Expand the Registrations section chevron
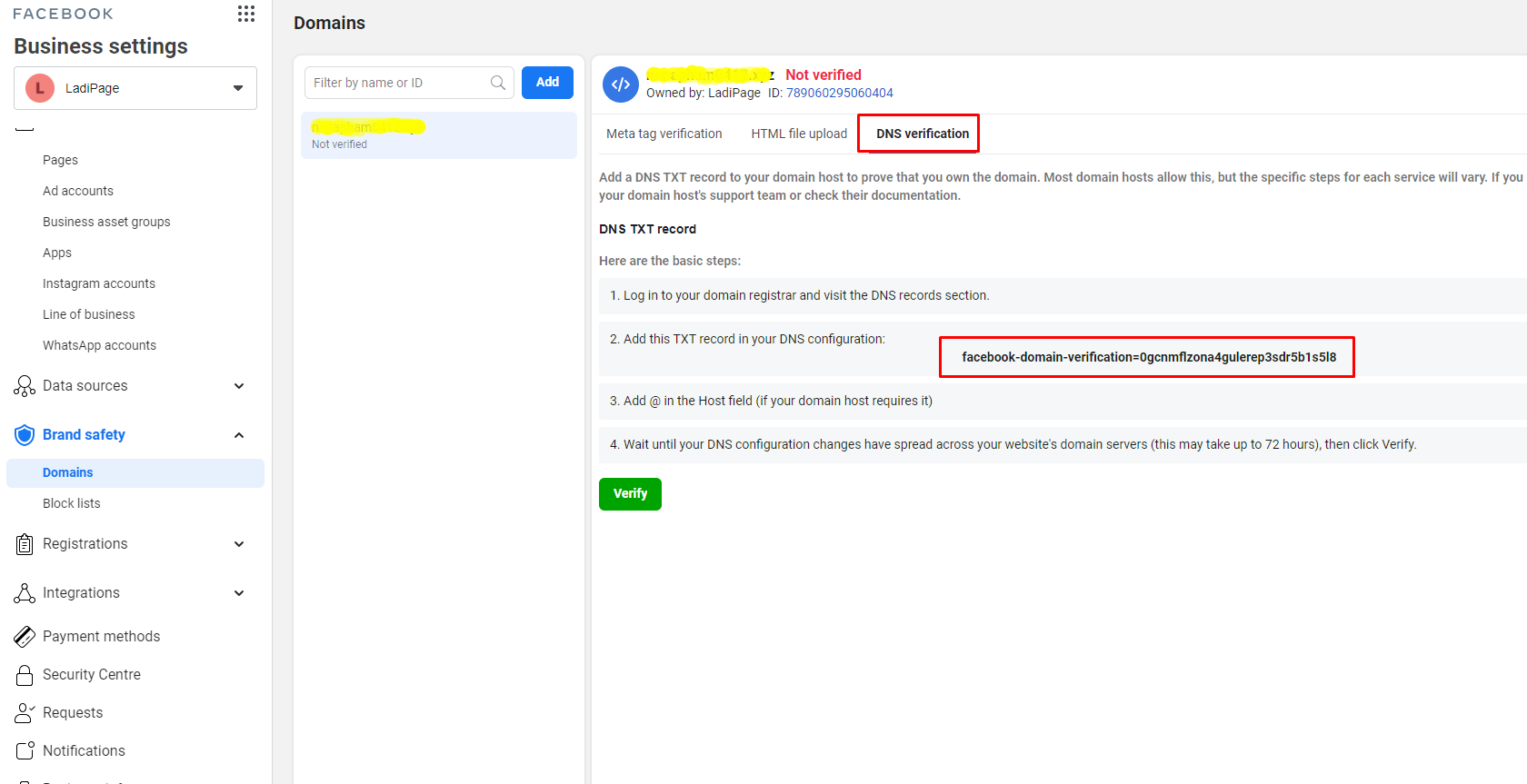 click(x=239, y=544)
